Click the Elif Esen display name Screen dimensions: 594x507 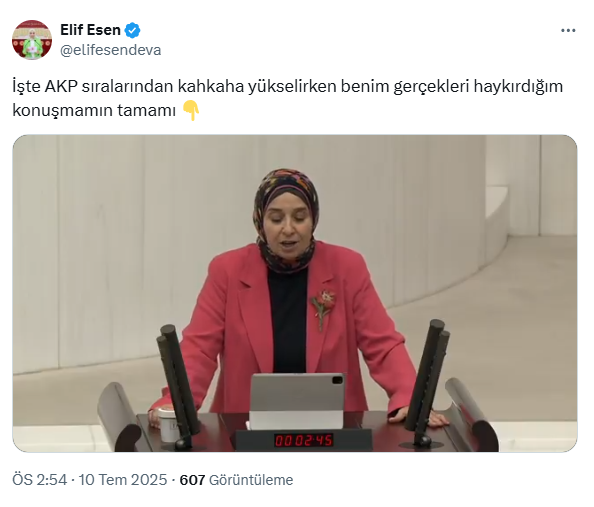point(90,30)
